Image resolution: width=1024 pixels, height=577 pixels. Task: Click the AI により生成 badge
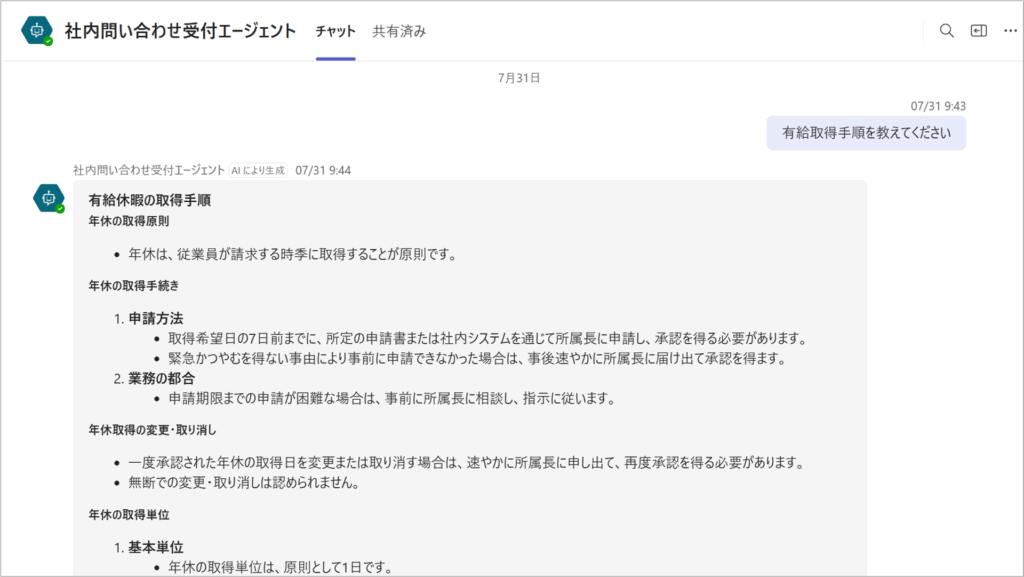coord(259,170)
